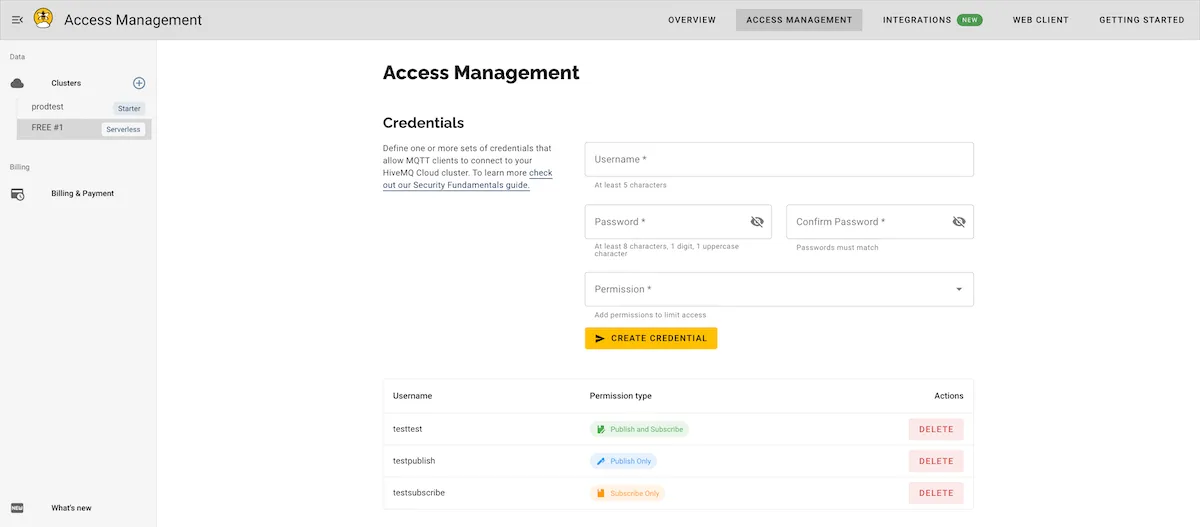
Task: Click the cloud Clusters icon
Action: click(x=17, y=83)
